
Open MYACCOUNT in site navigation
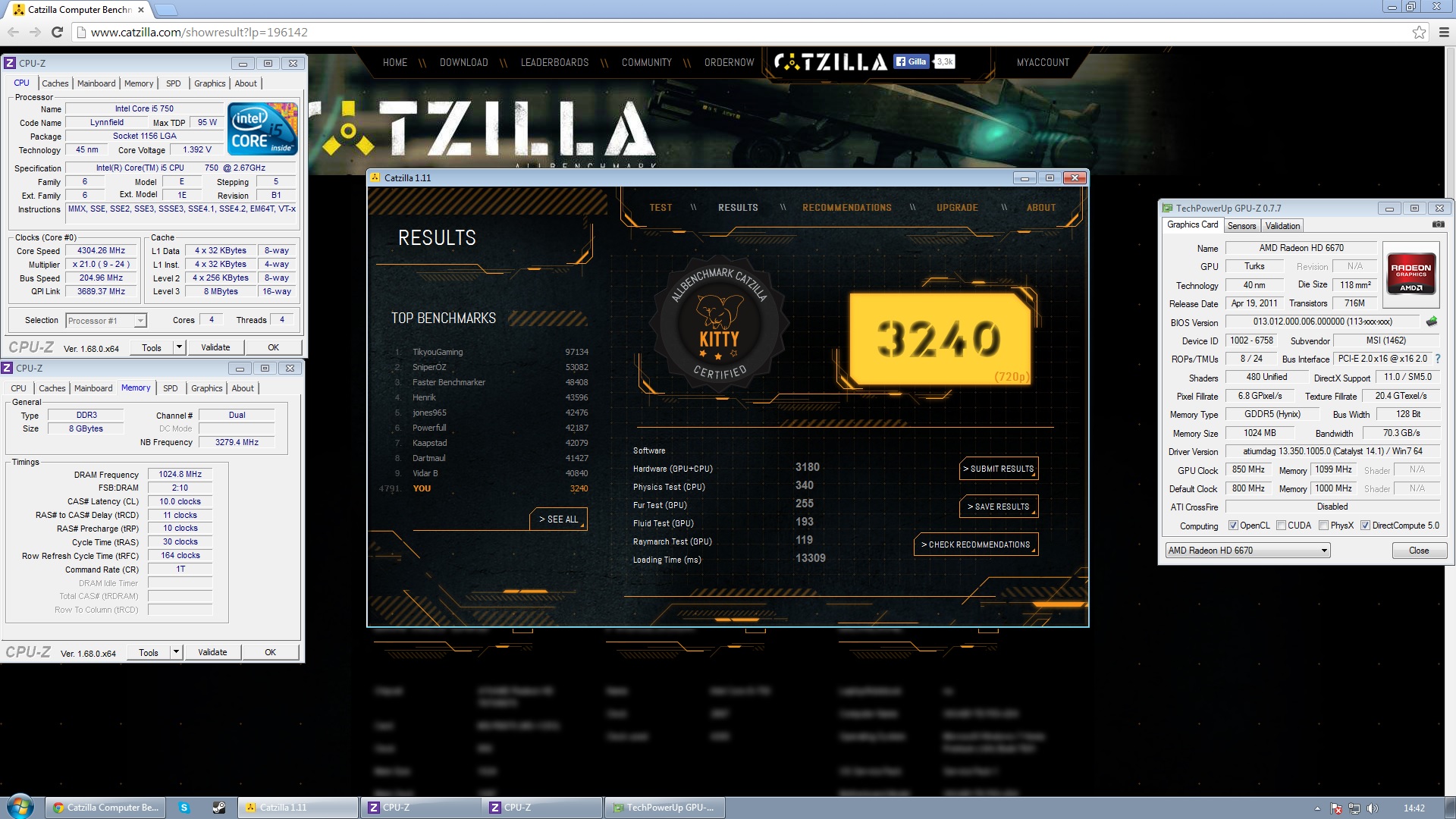(x=1043, y=62)
